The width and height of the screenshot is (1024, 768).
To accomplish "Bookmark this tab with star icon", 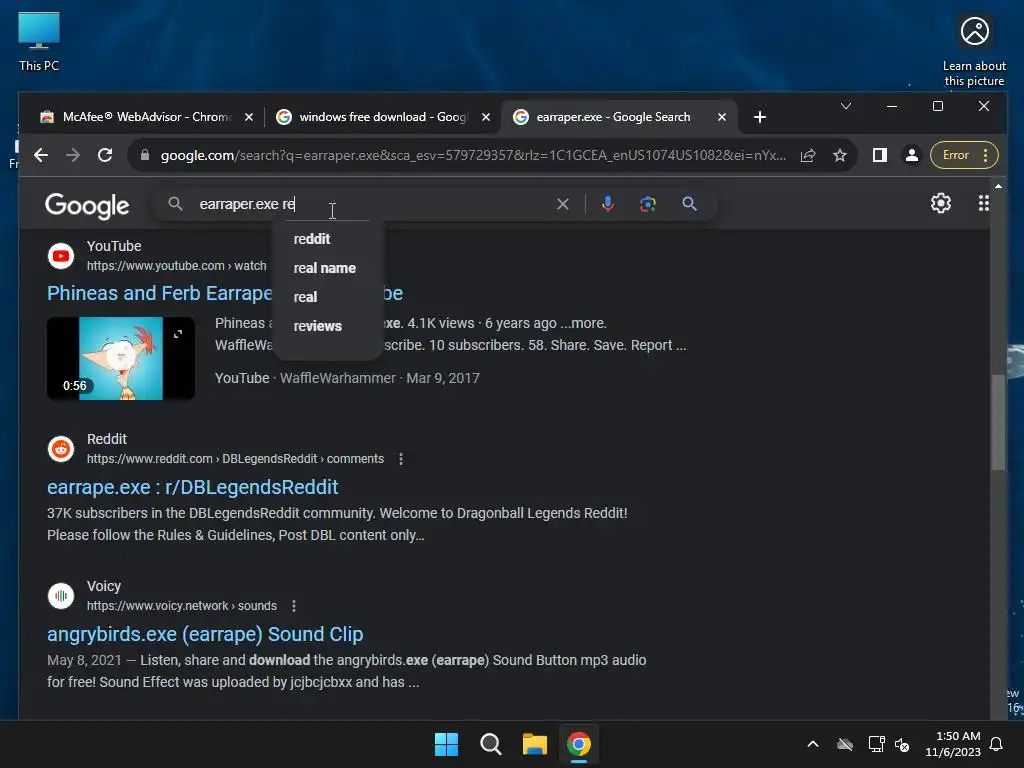I will (840, 155).
